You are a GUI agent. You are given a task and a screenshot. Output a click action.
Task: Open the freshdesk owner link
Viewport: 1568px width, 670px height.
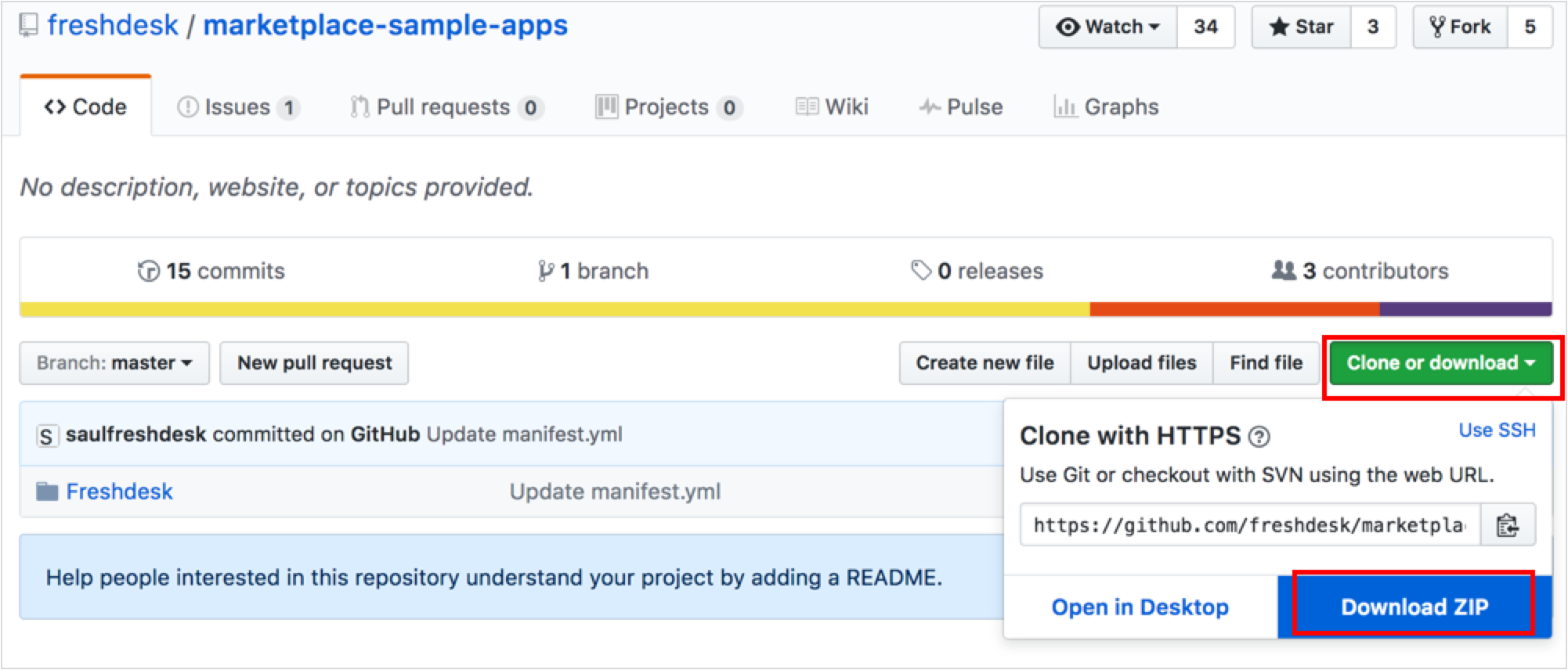(113, 25)
